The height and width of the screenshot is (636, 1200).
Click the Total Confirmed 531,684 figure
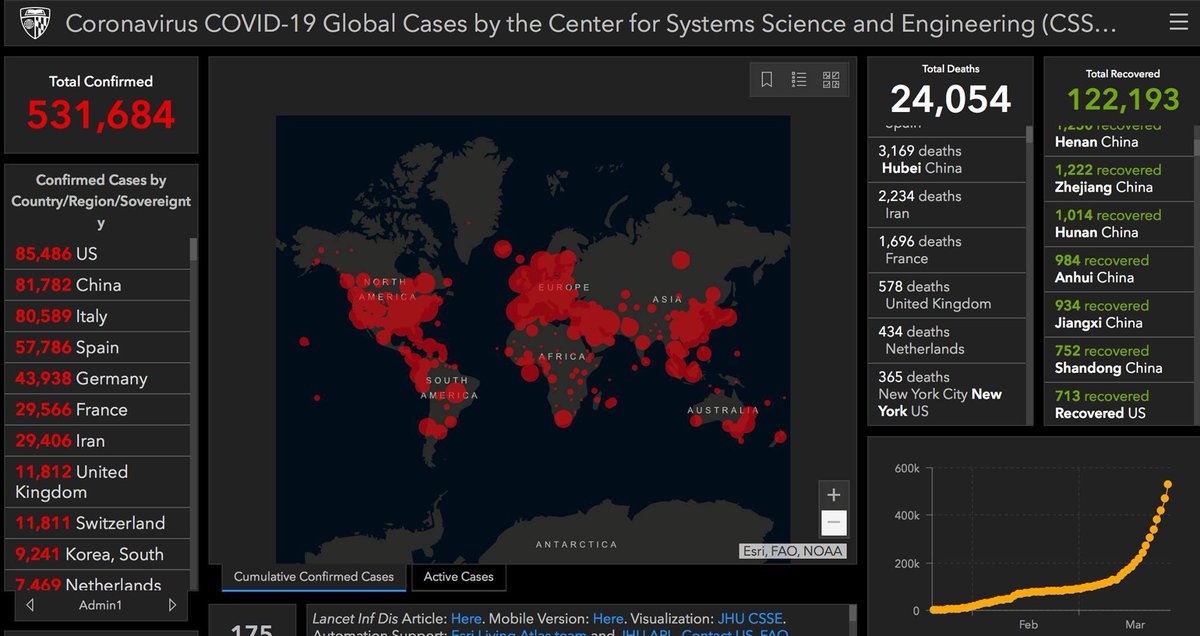coord(101,115)
